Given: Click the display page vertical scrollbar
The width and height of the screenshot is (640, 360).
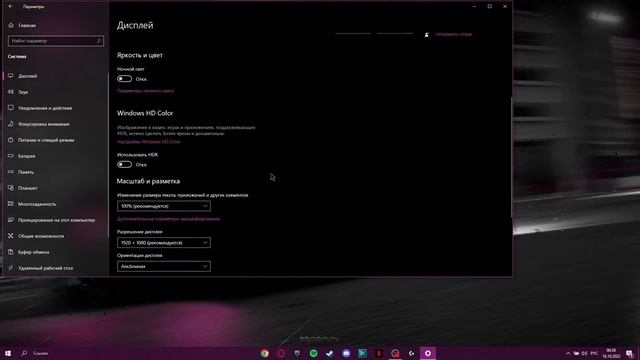Looking at the screenshot, I should pyautogui.click(x=511, y=157).
